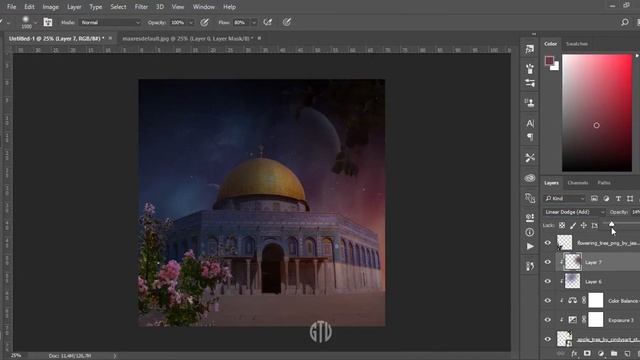Lock transparent pixels icon
The height and width of the screenshot is (360, 640).
pyautogui.click(x=562, y=225)
